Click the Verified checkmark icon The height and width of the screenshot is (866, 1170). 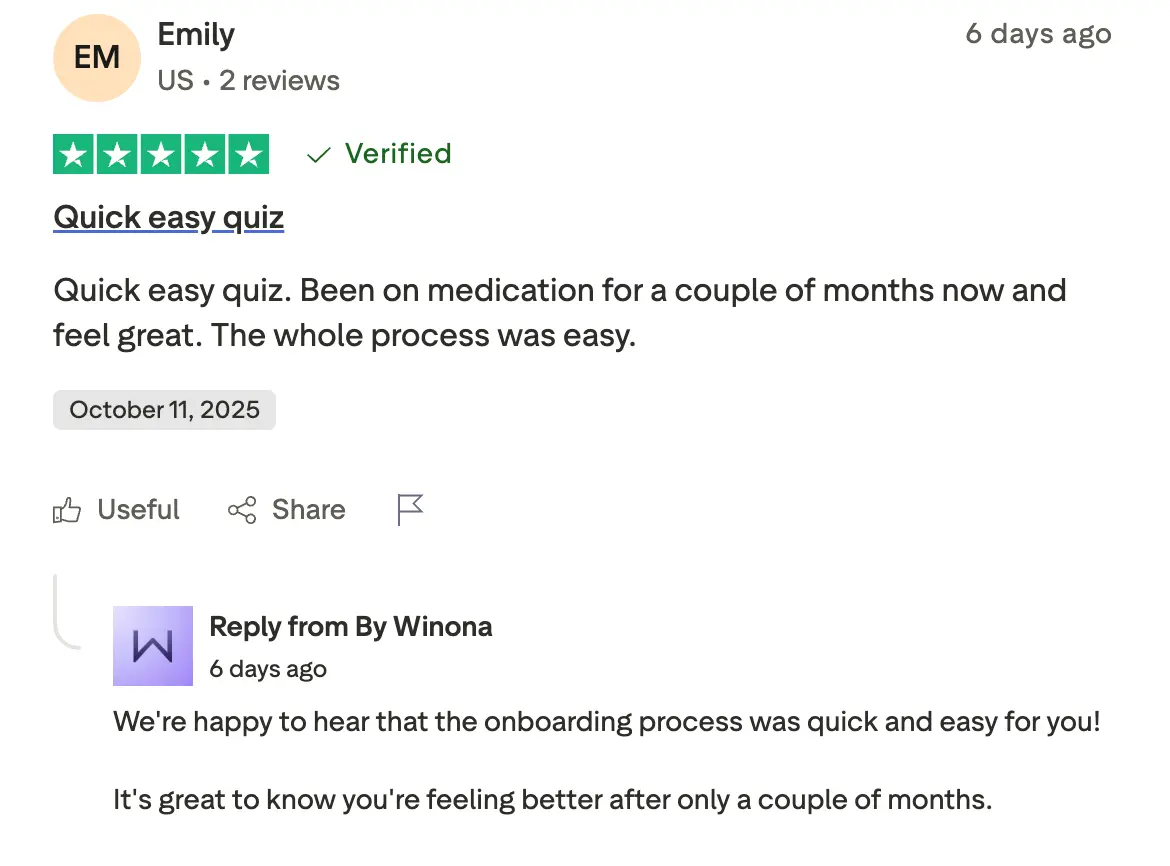[319, 155]
